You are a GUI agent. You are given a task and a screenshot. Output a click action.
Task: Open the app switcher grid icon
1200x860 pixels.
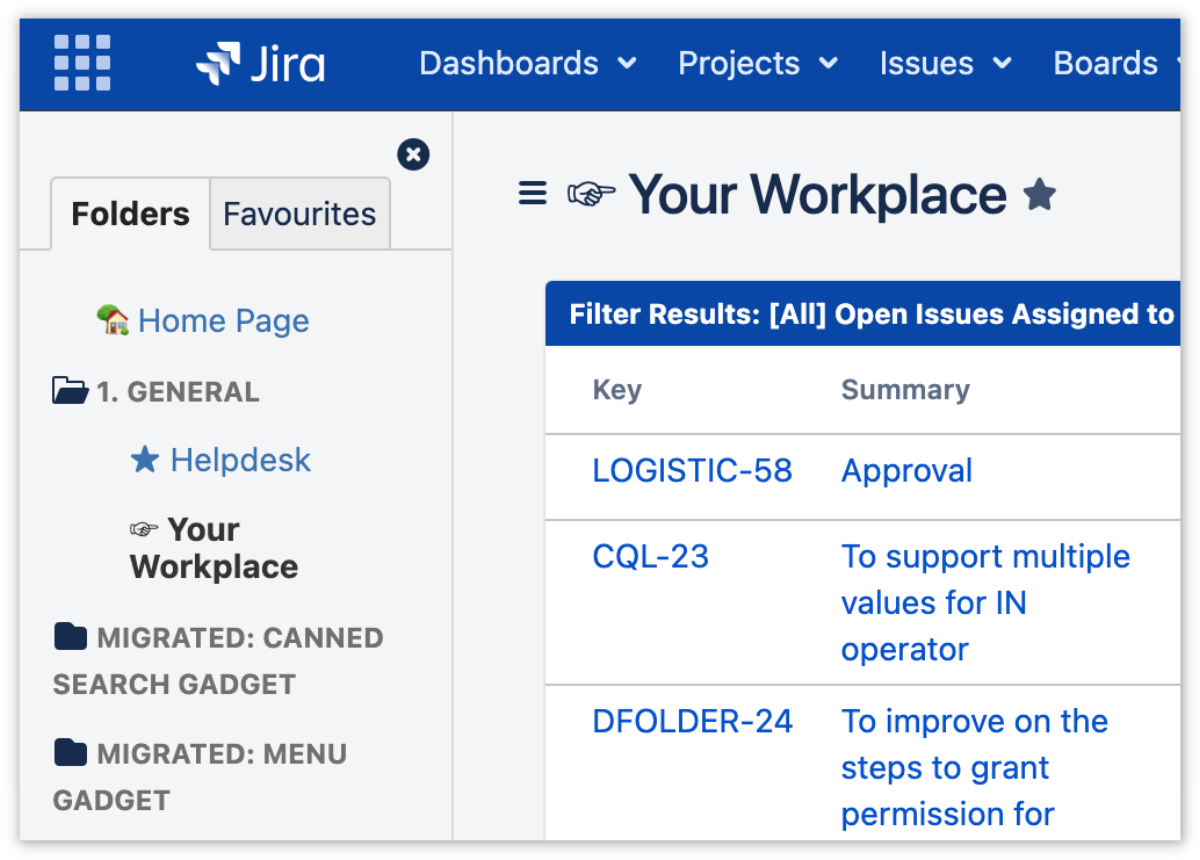tap(82, 63)
